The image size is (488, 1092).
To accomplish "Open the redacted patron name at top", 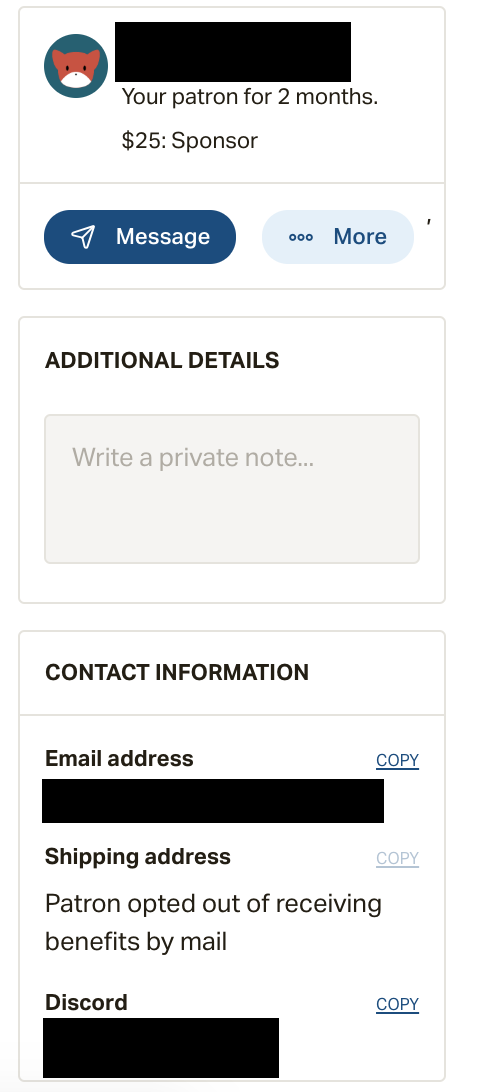I will [x=233, y=52].
